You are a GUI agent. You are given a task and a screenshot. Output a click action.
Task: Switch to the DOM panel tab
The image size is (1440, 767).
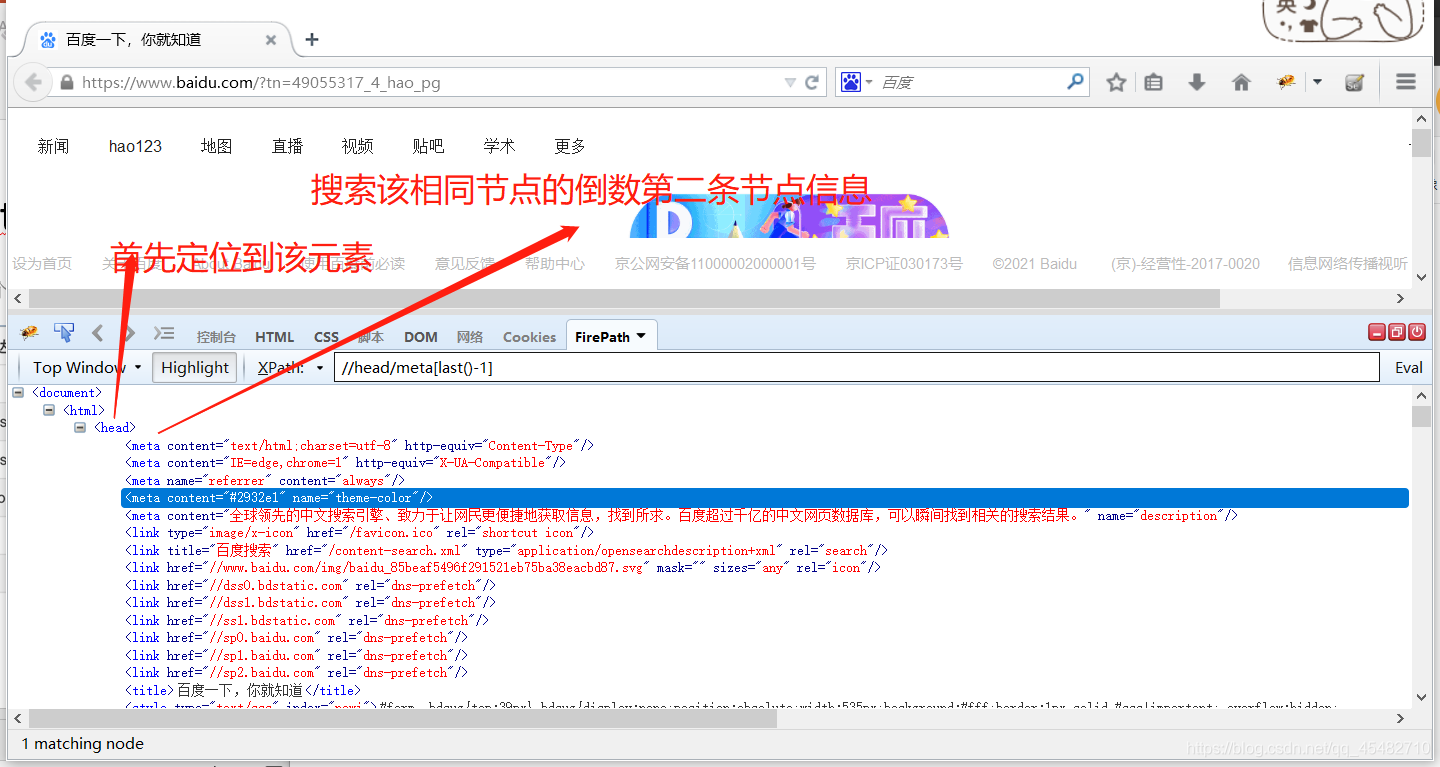click(421, 337)
